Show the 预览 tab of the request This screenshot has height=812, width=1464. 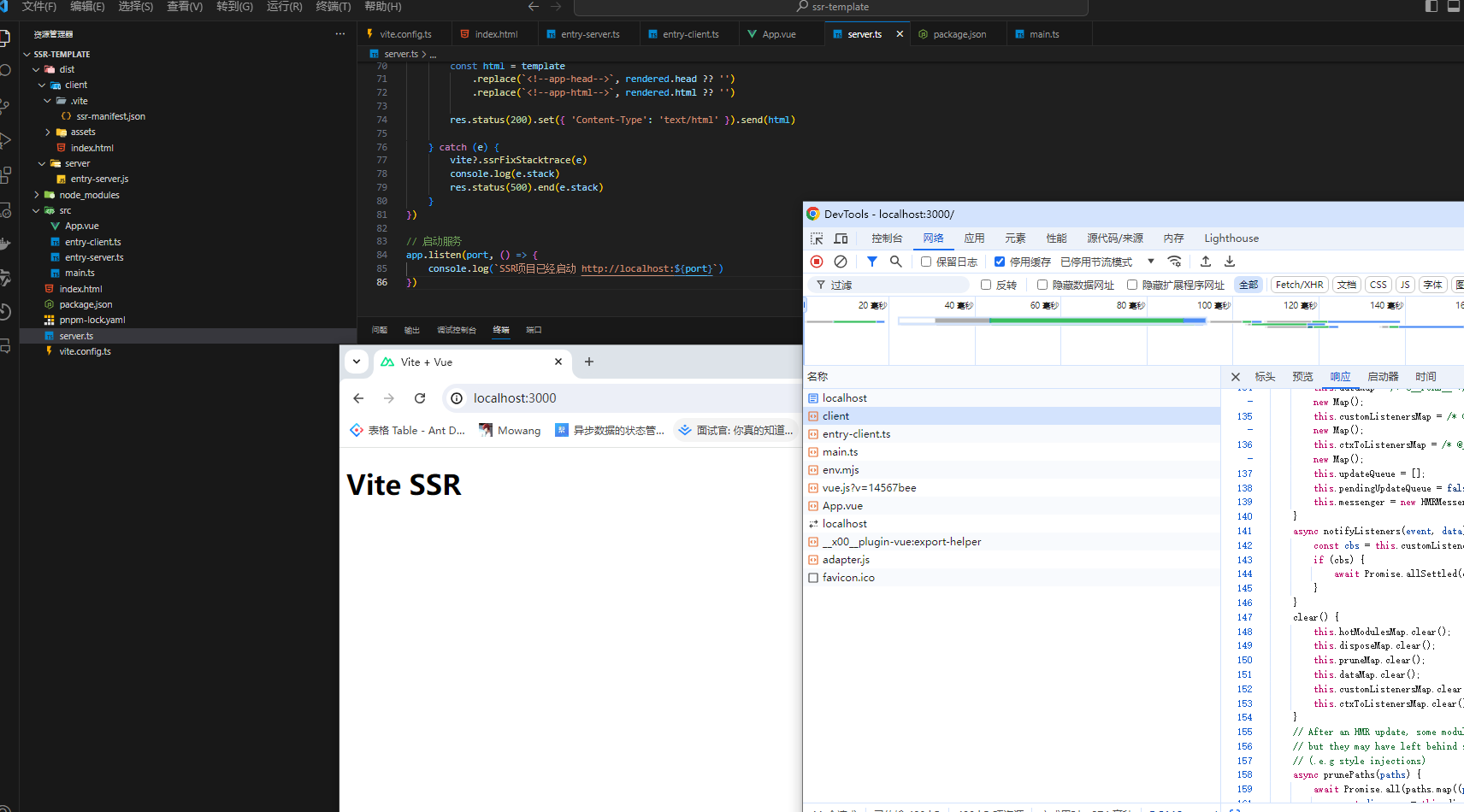pyautogui.click(x=1302, y=377)
